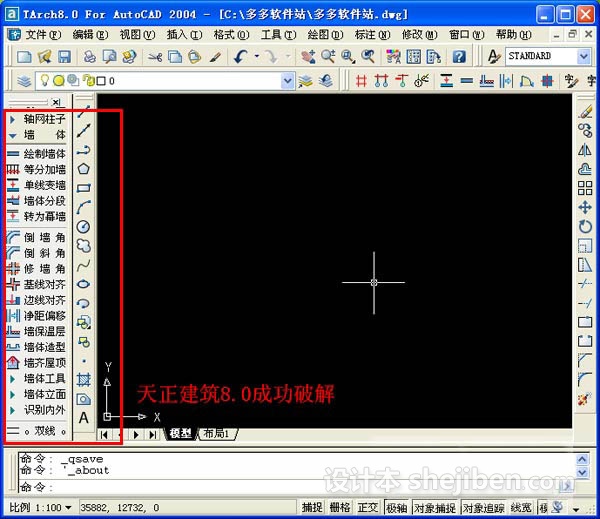Image resolution: width=600 pixels, height=519 pixels.
Task: Click command window scroll up arrow
Action: click(x=582, y=459)
